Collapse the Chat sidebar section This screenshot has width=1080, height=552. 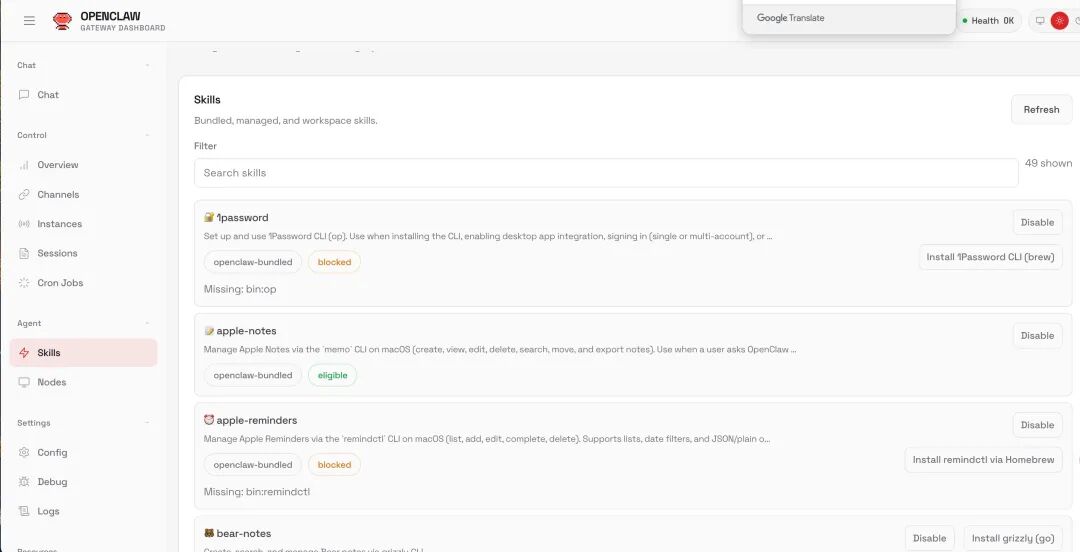147,65
